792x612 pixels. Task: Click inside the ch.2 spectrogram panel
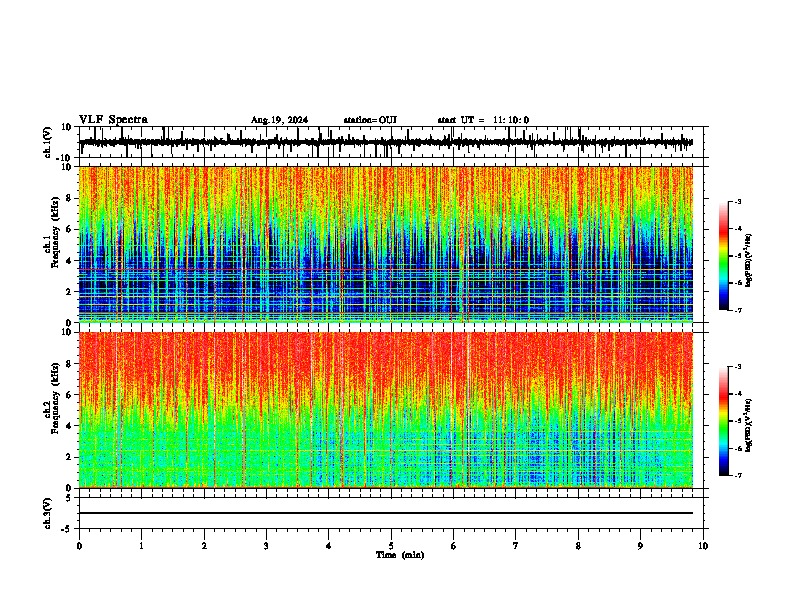(x=386, y=410)
